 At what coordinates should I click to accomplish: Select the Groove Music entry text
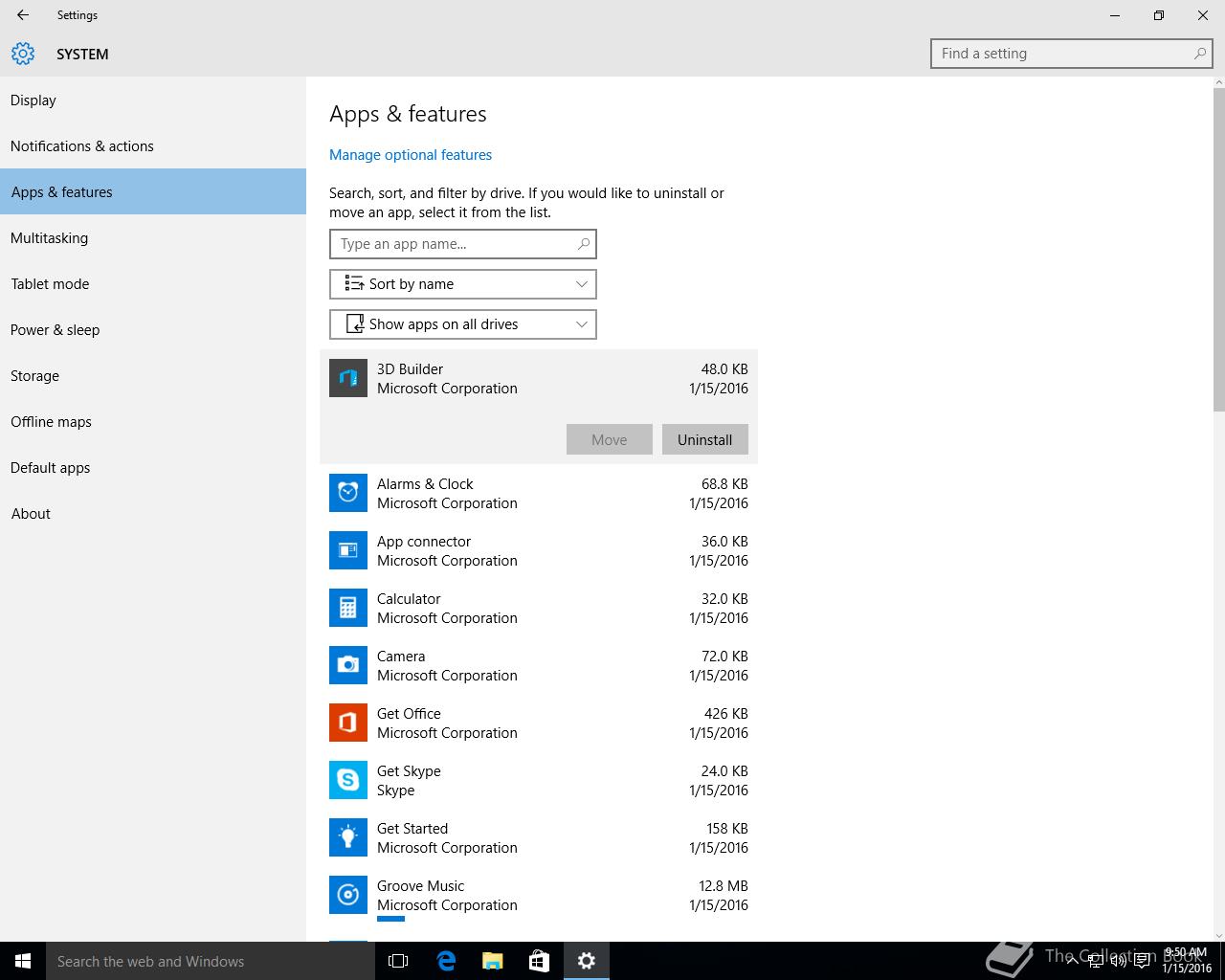[x=420, y=886]
